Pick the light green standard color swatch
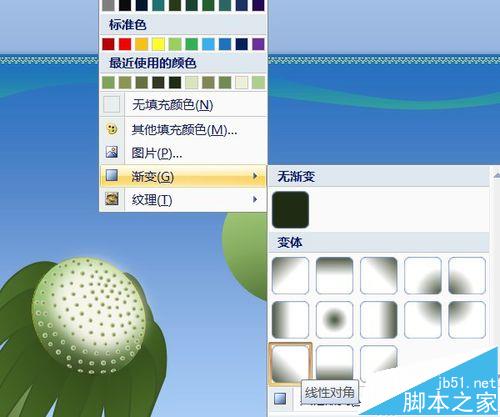 (x=175, y=44)
